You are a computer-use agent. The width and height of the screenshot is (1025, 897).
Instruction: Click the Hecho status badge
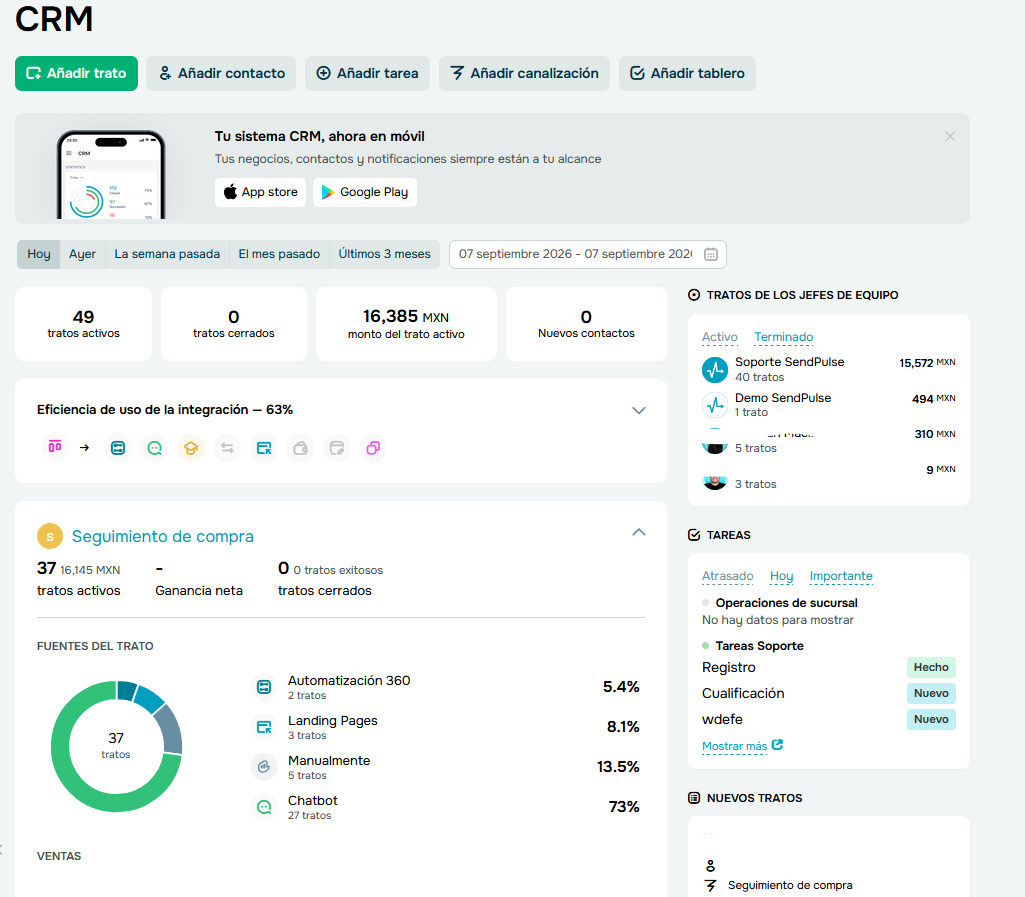(x=931, y=667)
